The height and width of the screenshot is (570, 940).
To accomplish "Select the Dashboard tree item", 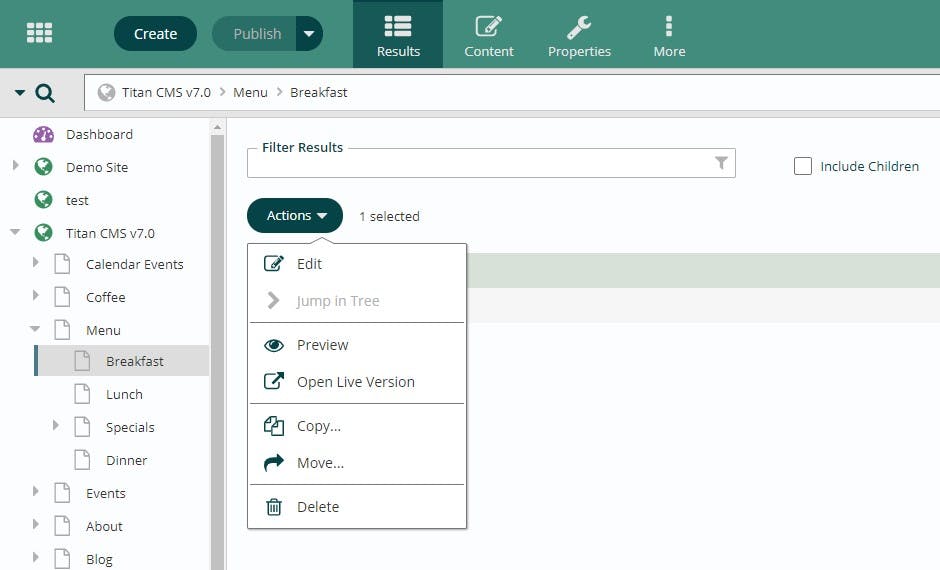I will (100, 134).
